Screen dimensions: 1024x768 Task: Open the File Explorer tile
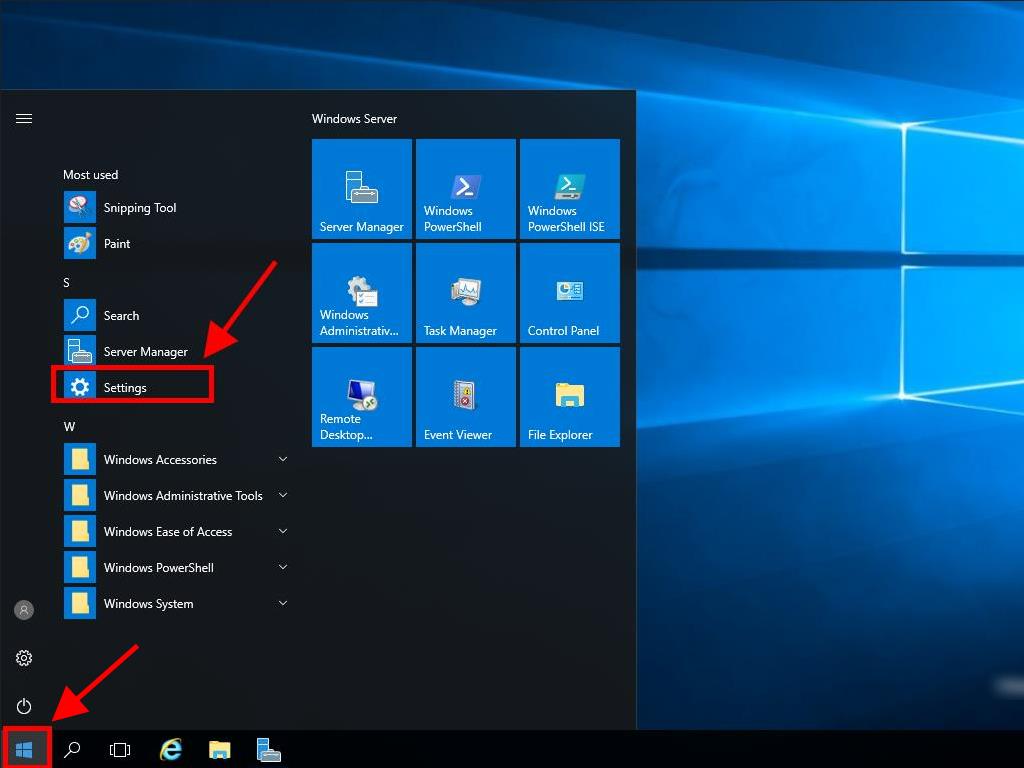click(570, 397)
